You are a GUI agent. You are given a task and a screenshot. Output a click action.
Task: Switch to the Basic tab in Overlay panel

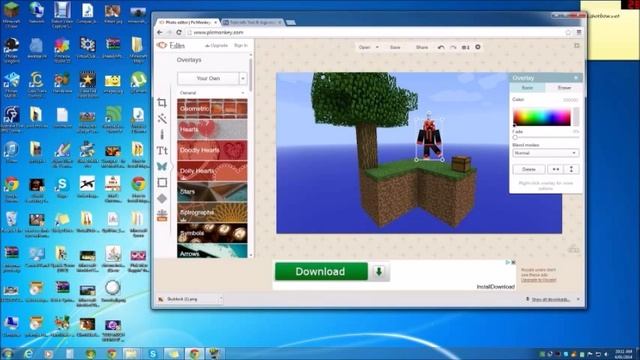coord(527,88)
